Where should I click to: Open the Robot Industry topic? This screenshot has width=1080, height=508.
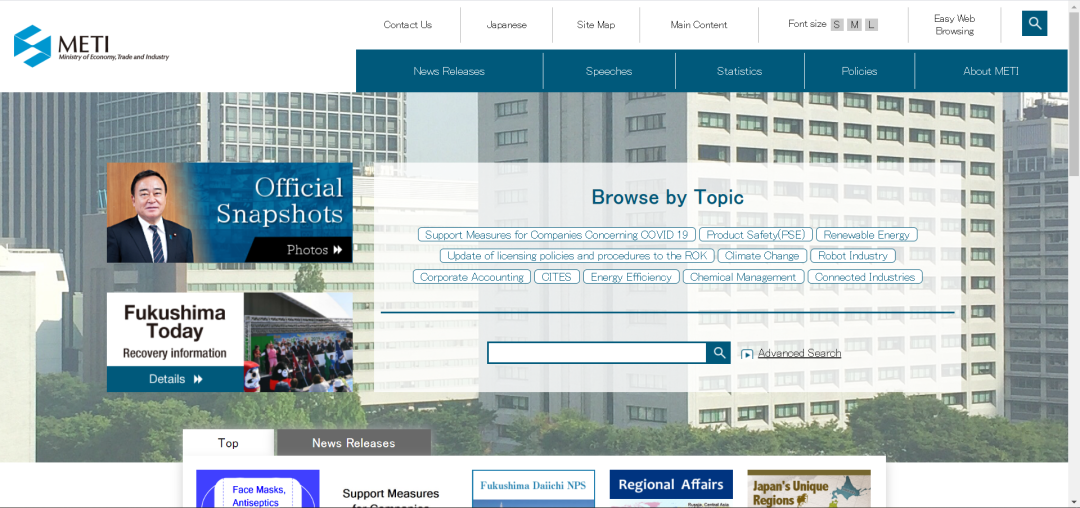click(x=853, y=255)
